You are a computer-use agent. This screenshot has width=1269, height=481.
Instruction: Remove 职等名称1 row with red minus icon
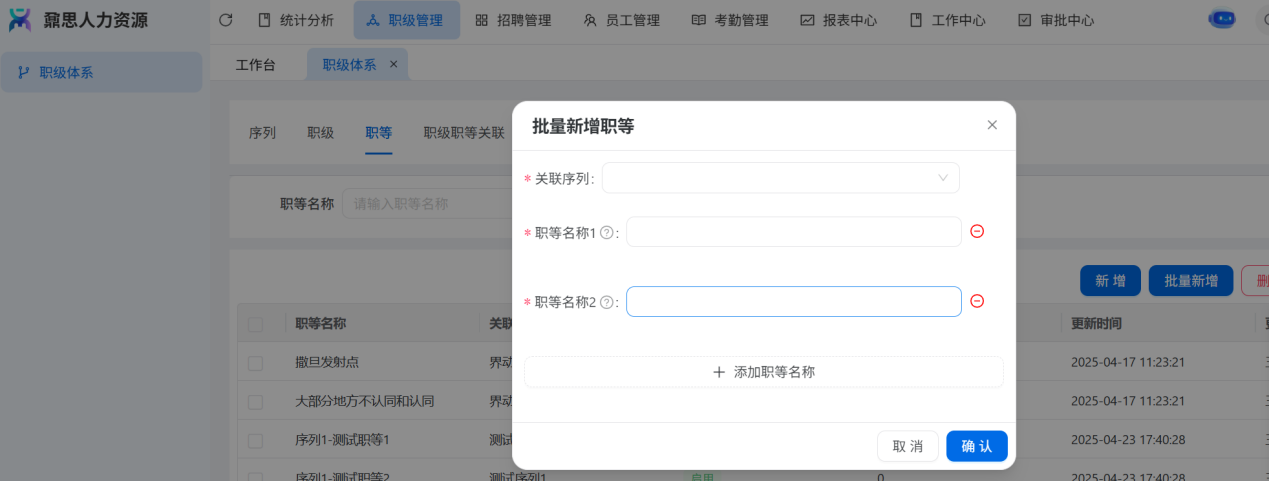click(977, 231)
